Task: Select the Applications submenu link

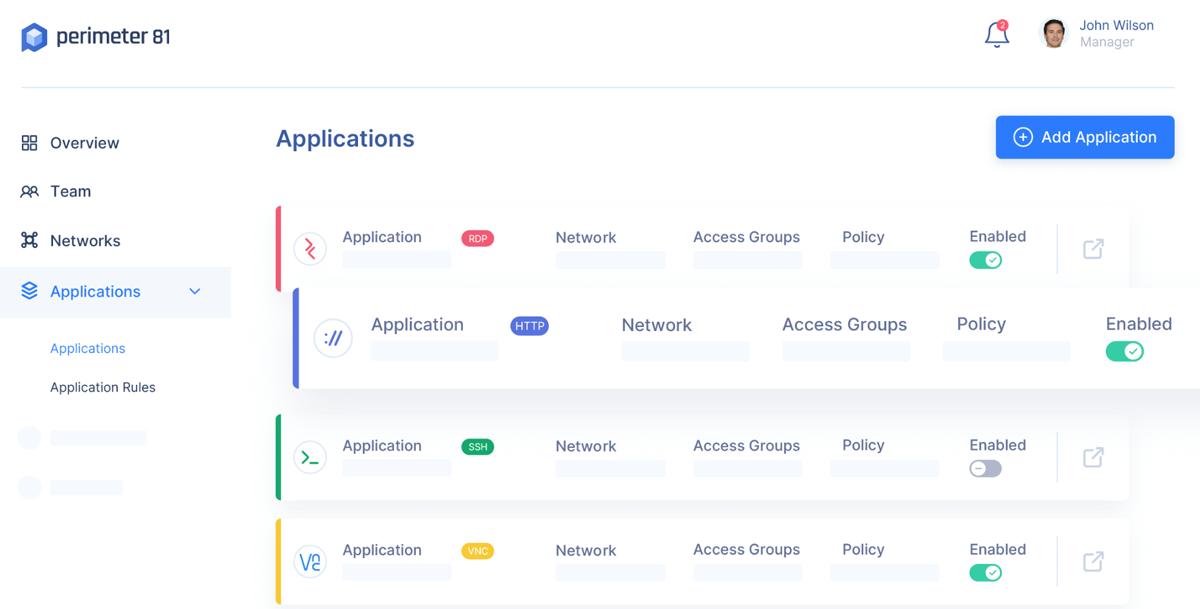Action: pyautogui.click(x=88, y=348)
